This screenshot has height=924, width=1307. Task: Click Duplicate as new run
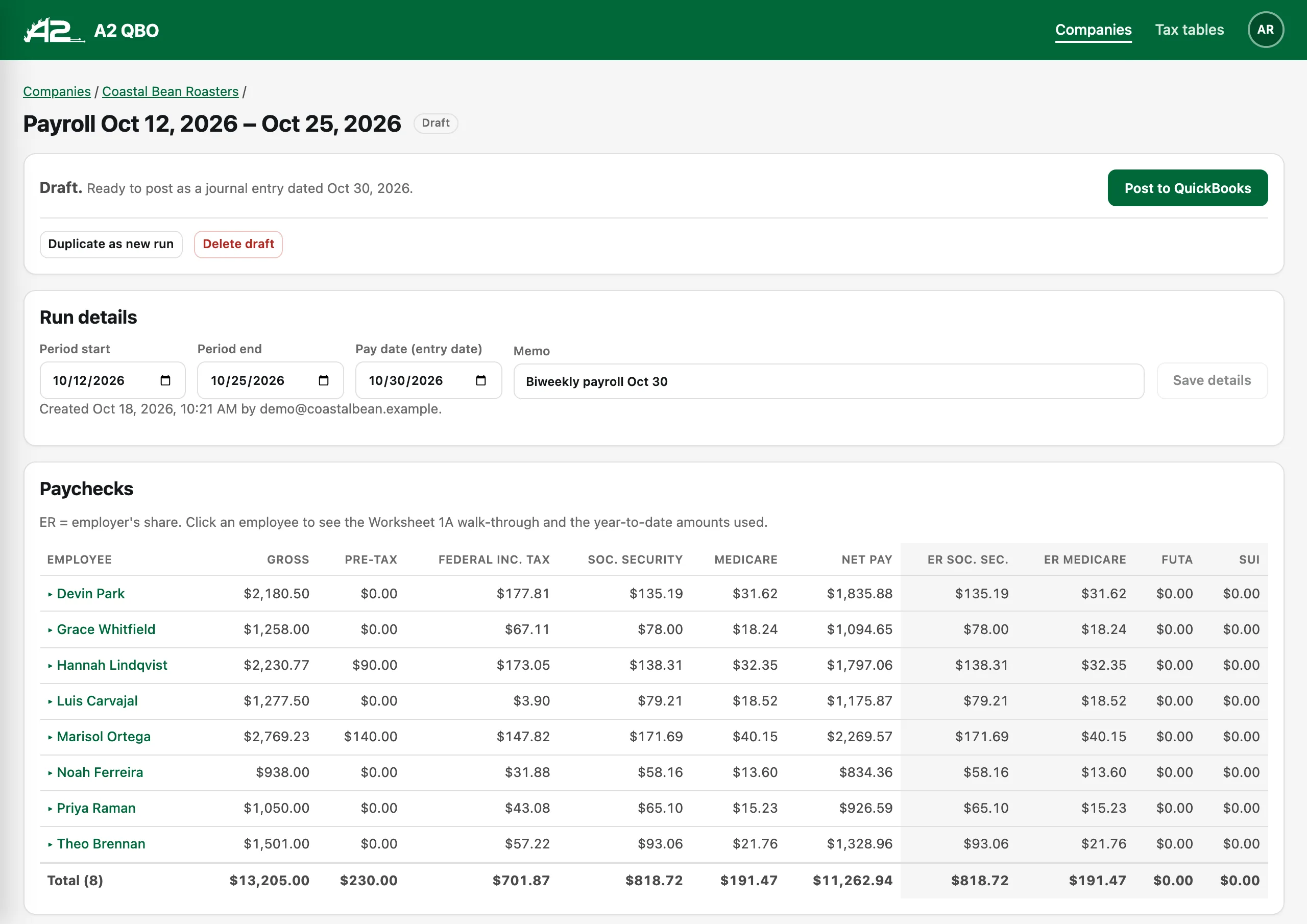(111, 244)
